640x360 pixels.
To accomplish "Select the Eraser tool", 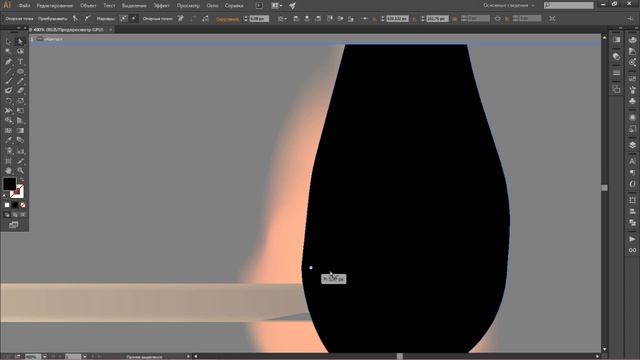I will 20,91.
